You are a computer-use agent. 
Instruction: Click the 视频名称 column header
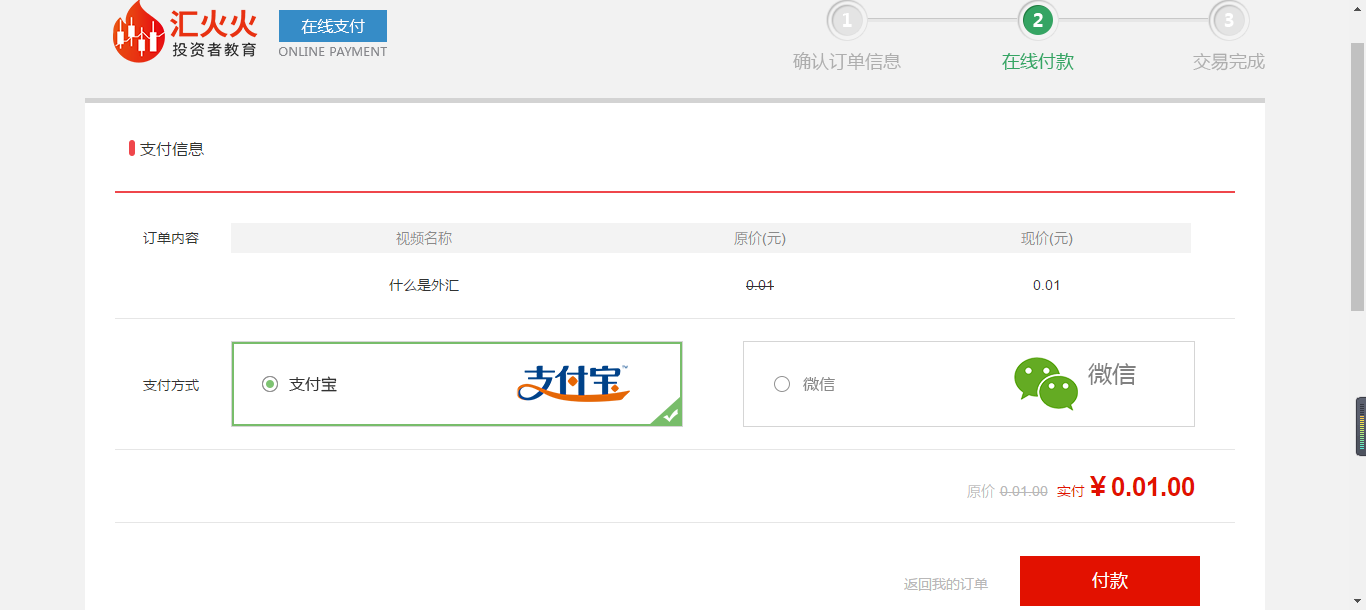424,238
